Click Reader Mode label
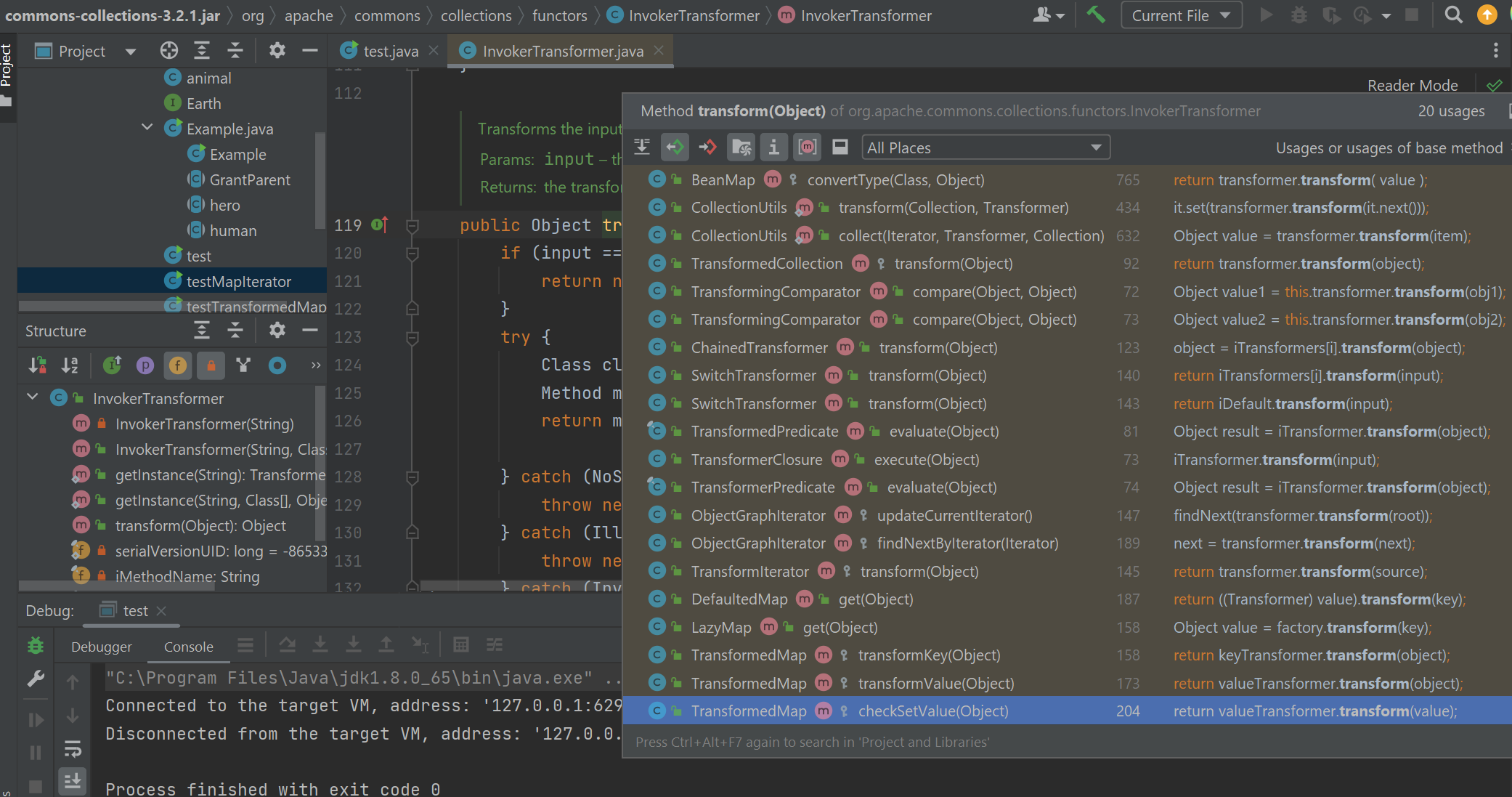This screenshot has height=797, width=1512. coord(1412,86)
